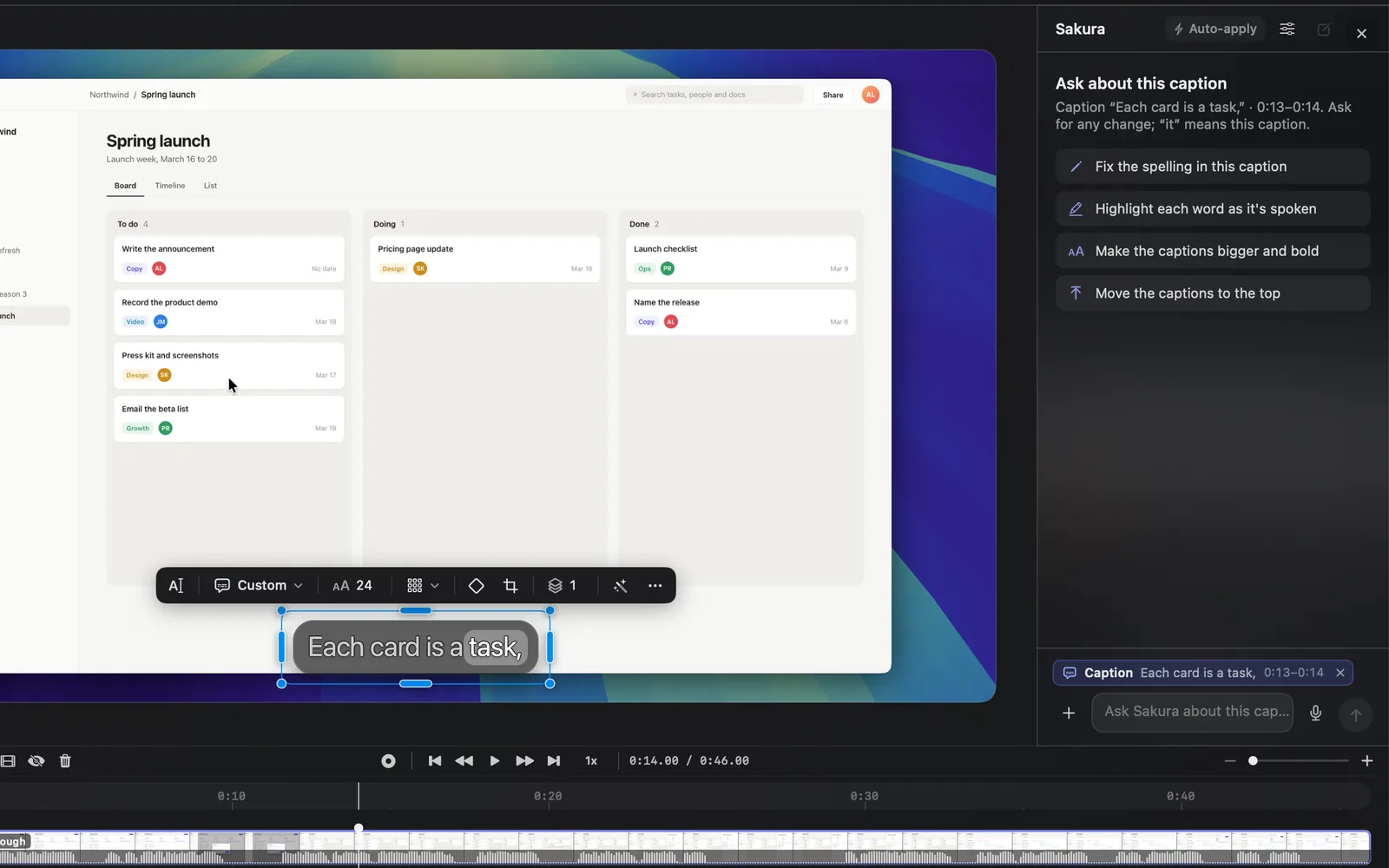Click the Share button in the recording
Screen dimensions: 1389x868
tap(833, 95)
